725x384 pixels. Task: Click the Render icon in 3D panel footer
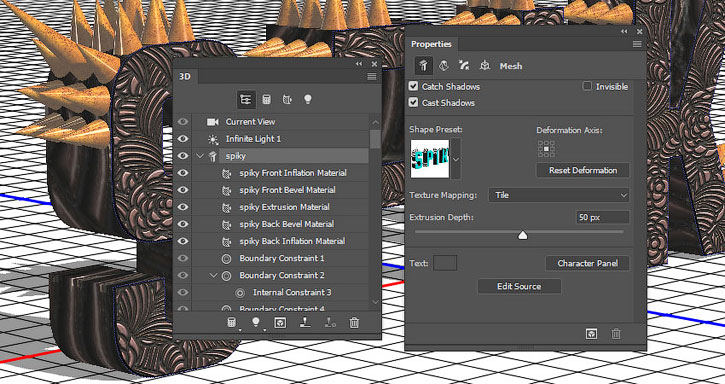pos(280,322)
